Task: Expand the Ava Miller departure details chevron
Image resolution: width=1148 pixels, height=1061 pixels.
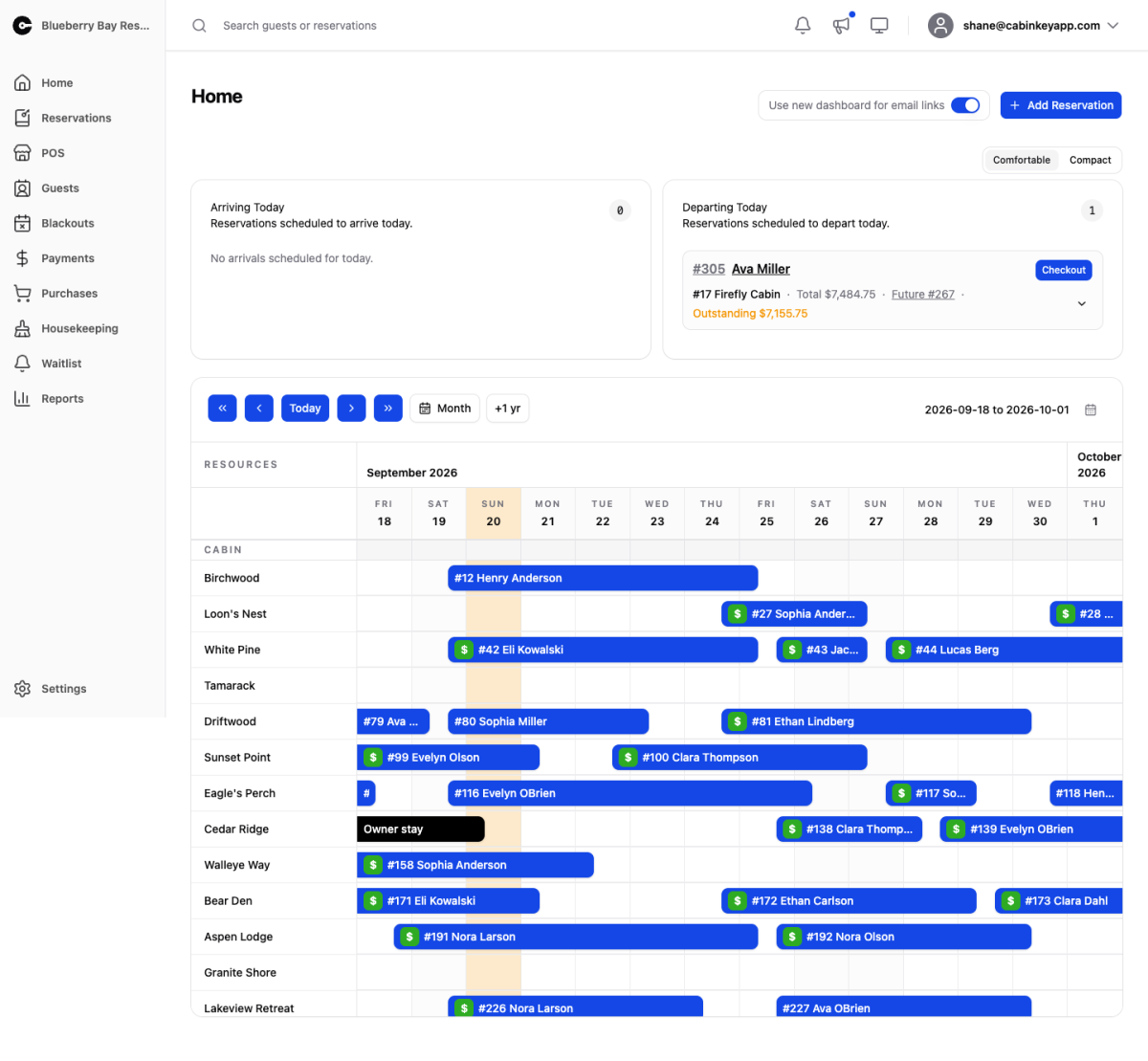Action: coord(1082,303)
